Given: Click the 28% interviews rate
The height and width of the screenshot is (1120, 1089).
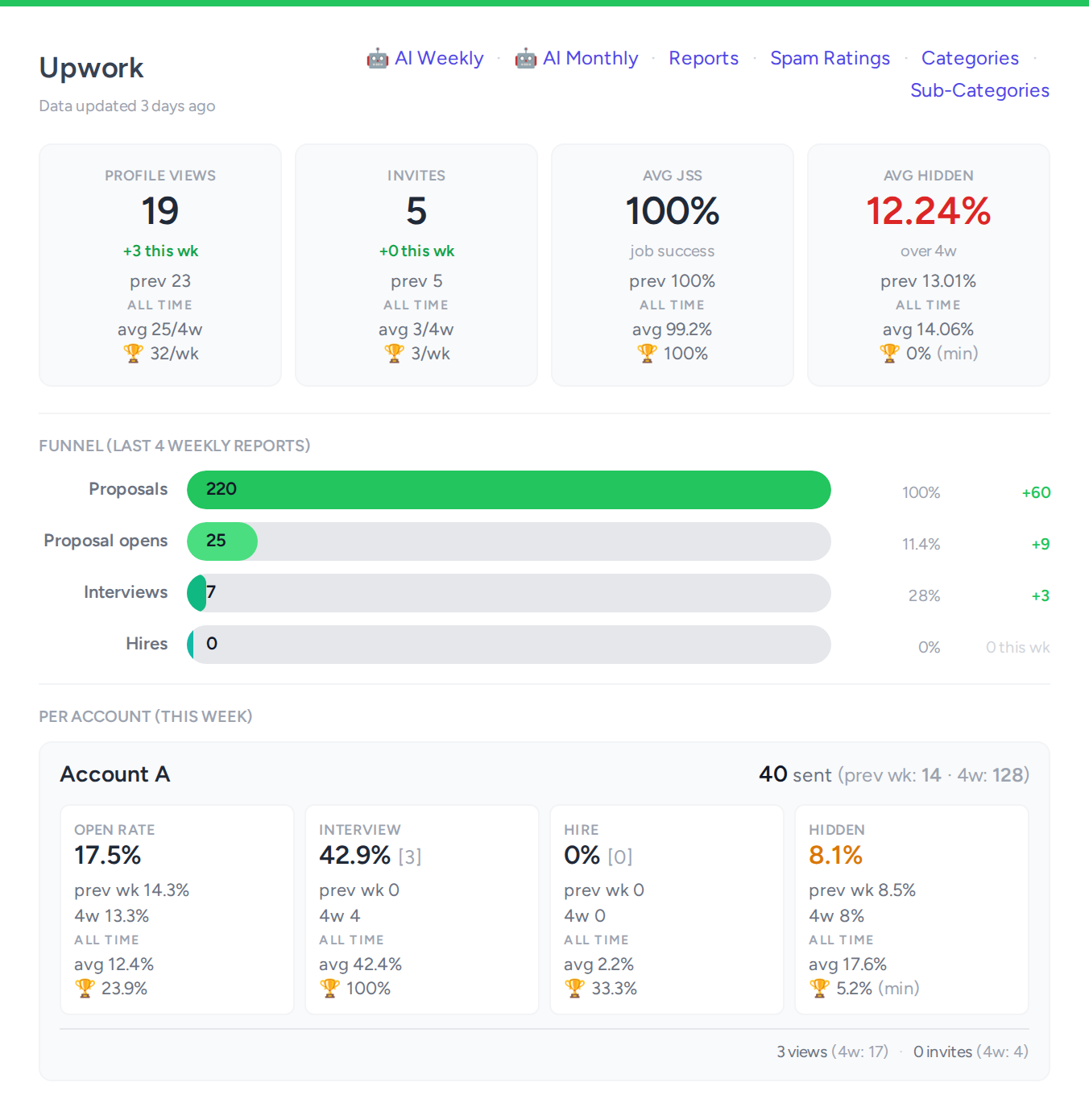Looking at the screenshot, I should (x=925, y=595).
